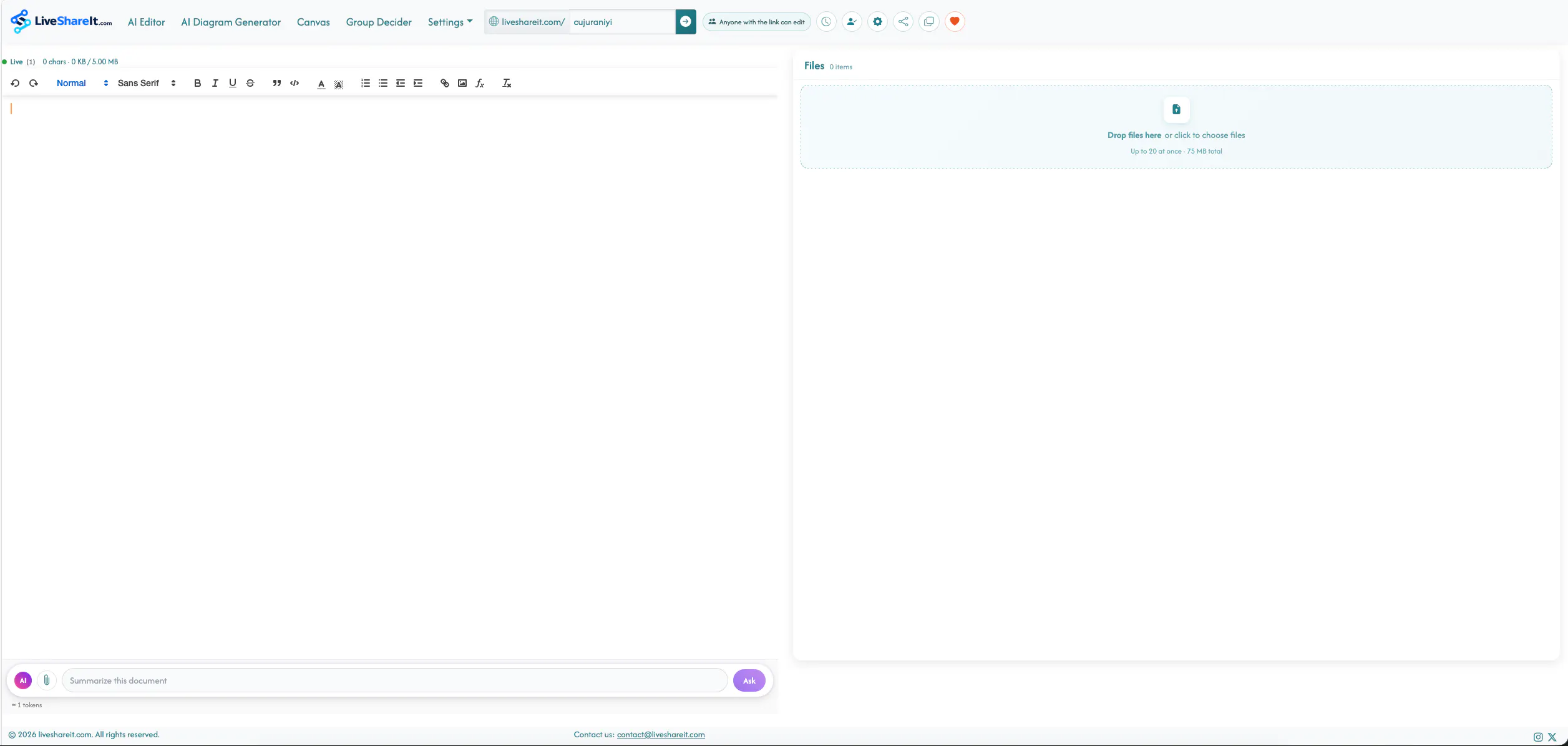Click the Live (1) status indicator
Viewport: 1568px width, 746px height.
click(19, 62)
